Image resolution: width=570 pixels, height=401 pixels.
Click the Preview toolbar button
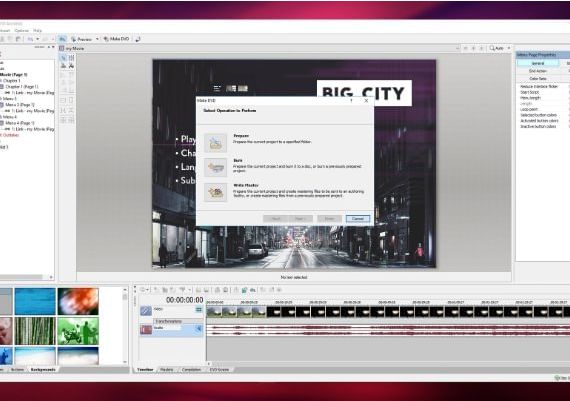(x=82, y=39)
